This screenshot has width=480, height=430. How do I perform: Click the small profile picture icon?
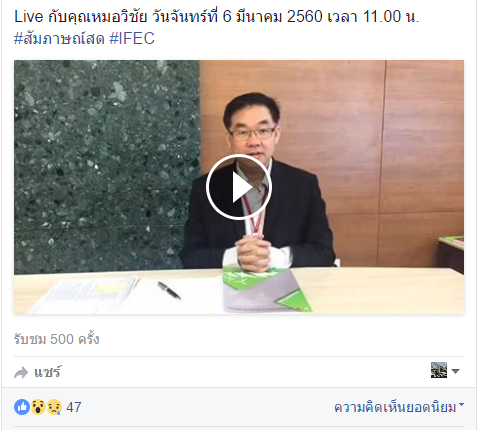pos(439,370)
